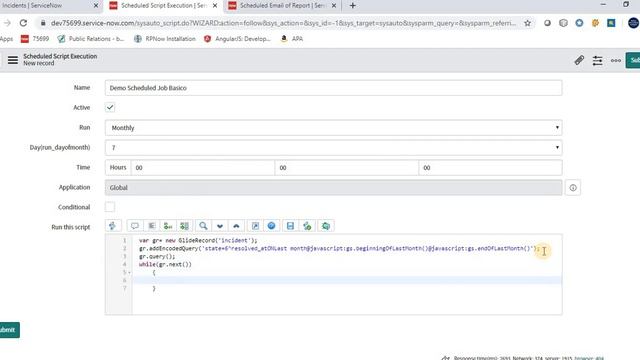
Task: Bookmark page with the star icon
Action: (x=528, y=23)
